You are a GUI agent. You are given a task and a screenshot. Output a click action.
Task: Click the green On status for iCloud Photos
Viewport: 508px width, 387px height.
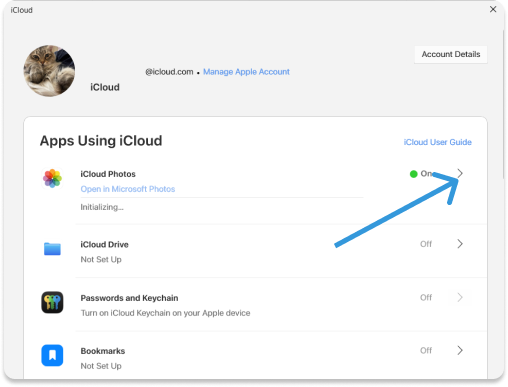pyautogui.click(x=421, y=174)
